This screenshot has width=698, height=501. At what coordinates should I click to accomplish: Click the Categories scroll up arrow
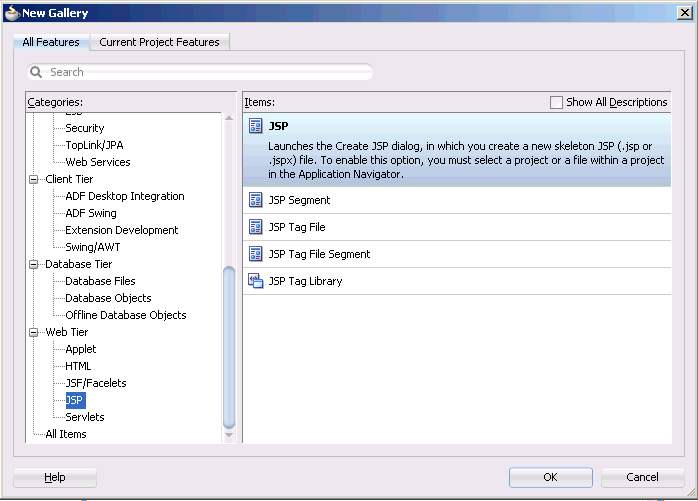tap(229, 118)
